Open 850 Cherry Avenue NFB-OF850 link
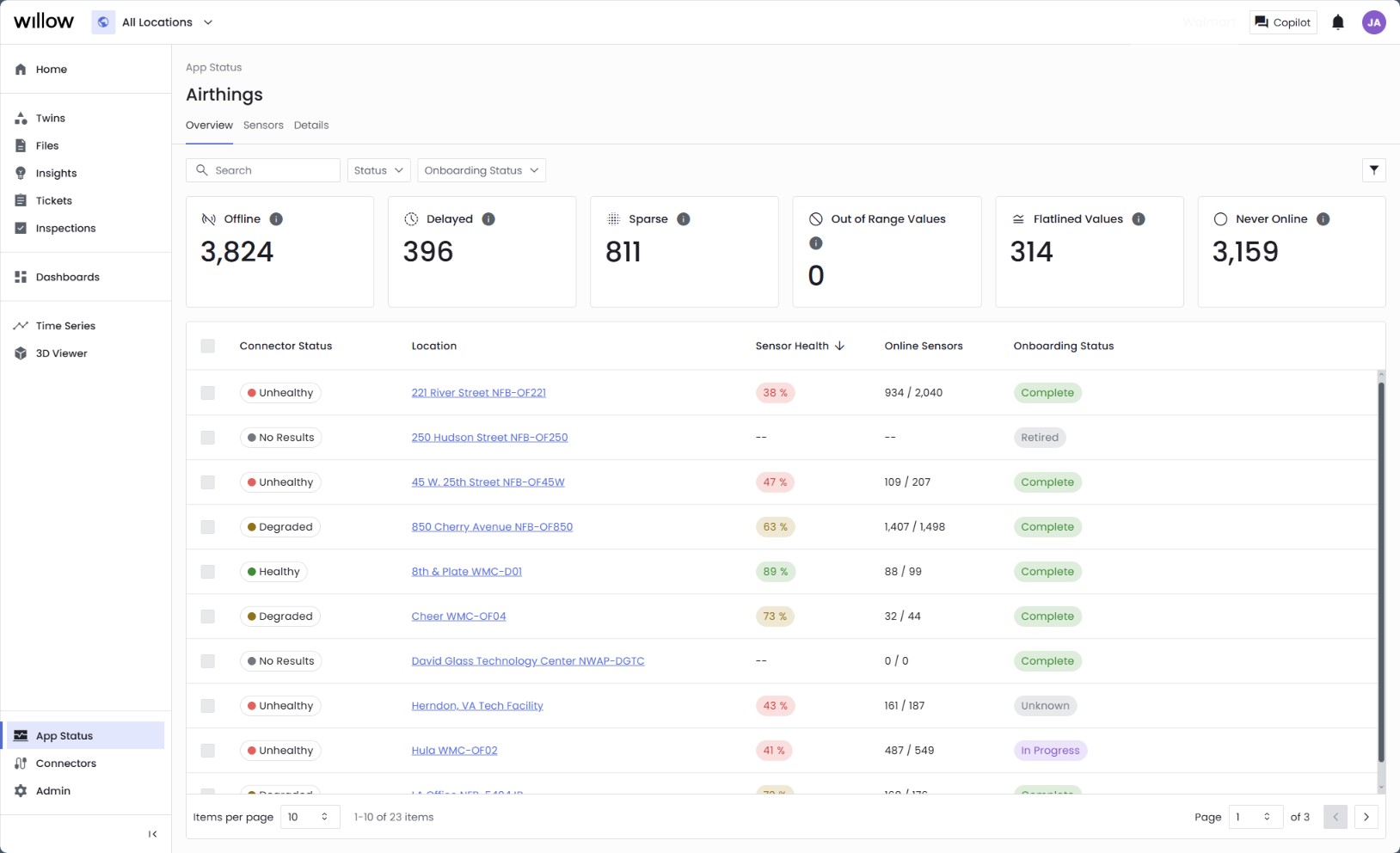1400x853 pixels. tap(491, 526)
